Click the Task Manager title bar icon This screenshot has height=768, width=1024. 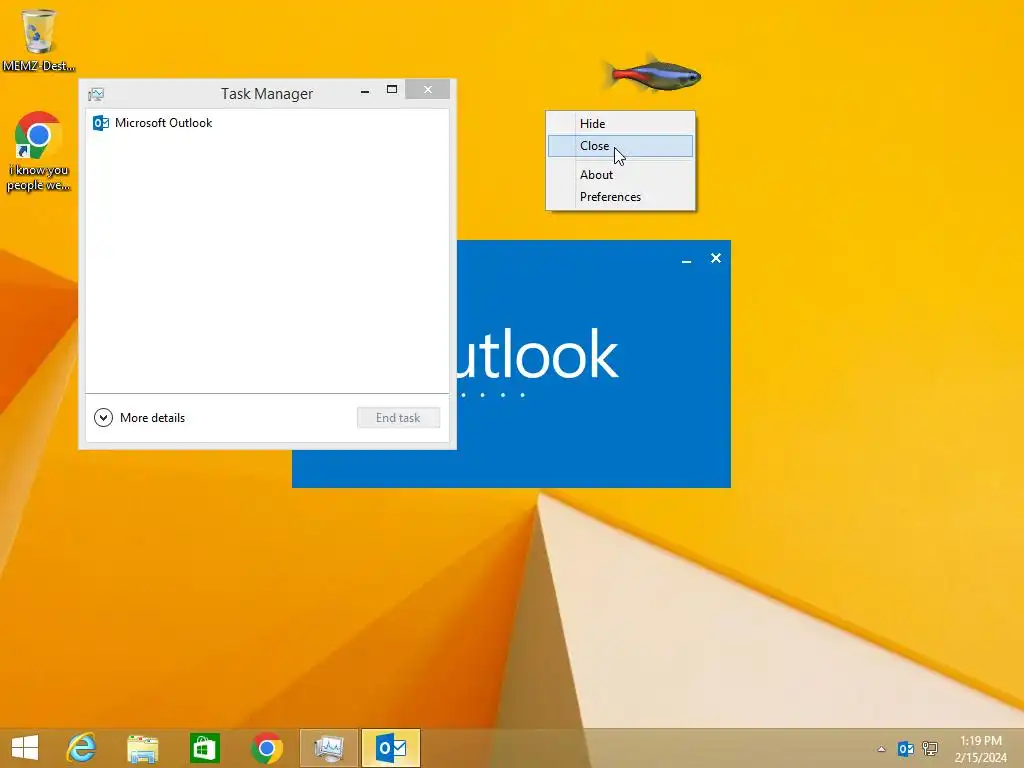click(96, 94)
